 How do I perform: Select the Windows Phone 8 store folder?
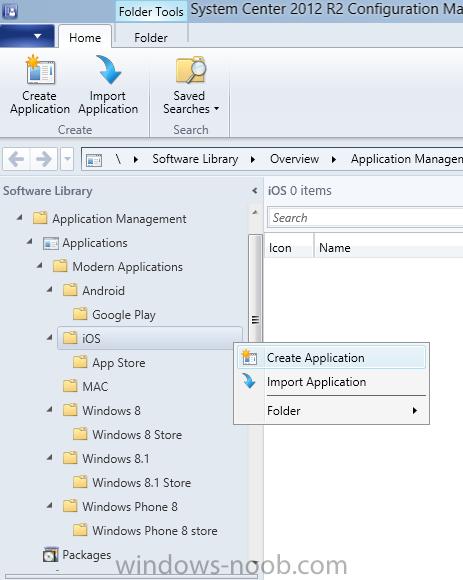pyautogui.click(x=155, y=531)
